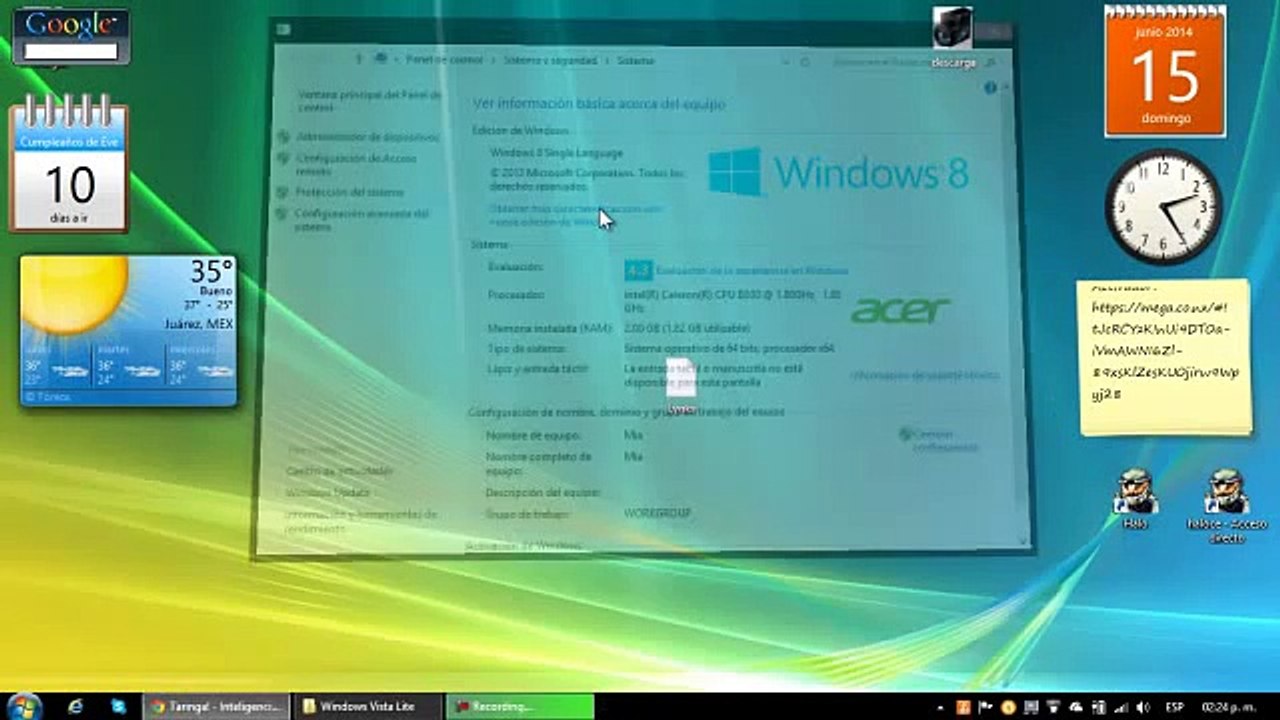The height and width of the screenshot is (720, 1280).
Task: Click the Windows 8 logo
Action: click(838, 172)
